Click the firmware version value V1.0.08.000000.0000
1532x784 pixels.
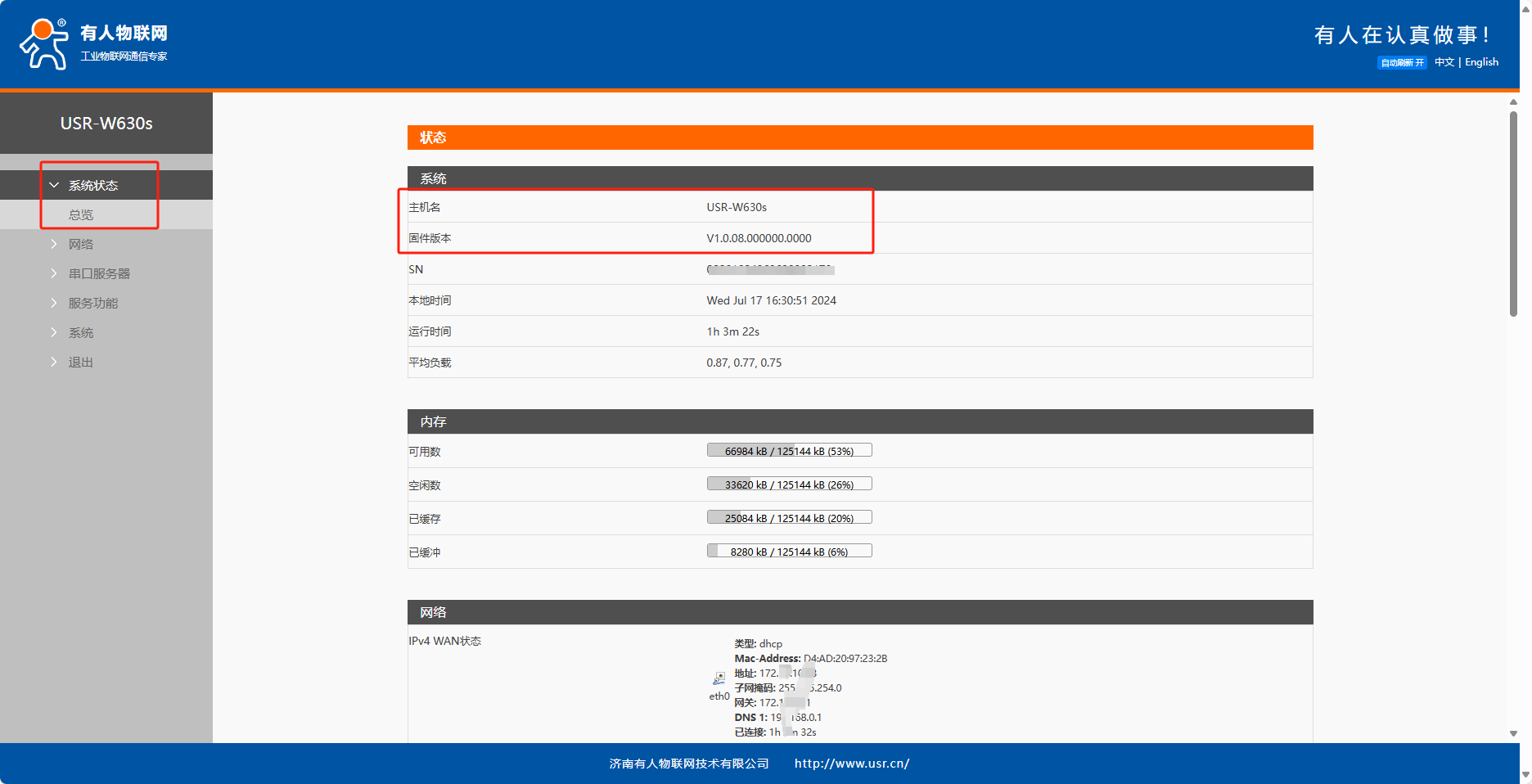coord(759,238)
